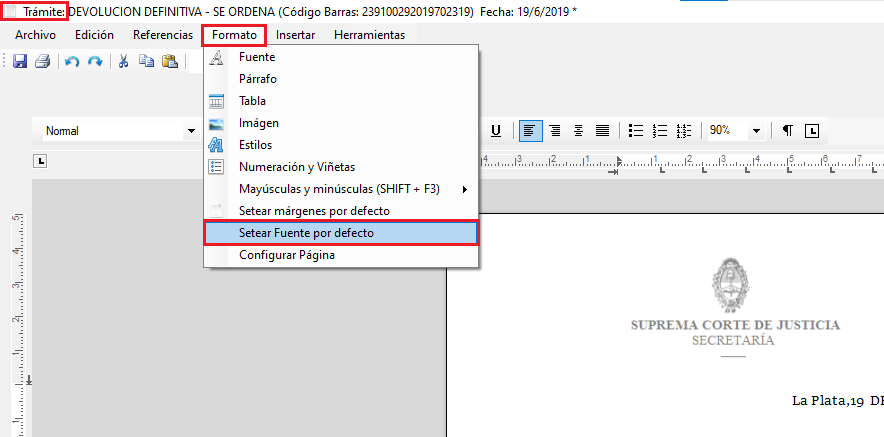Cut selection with the scissors icon

[123, 62]
